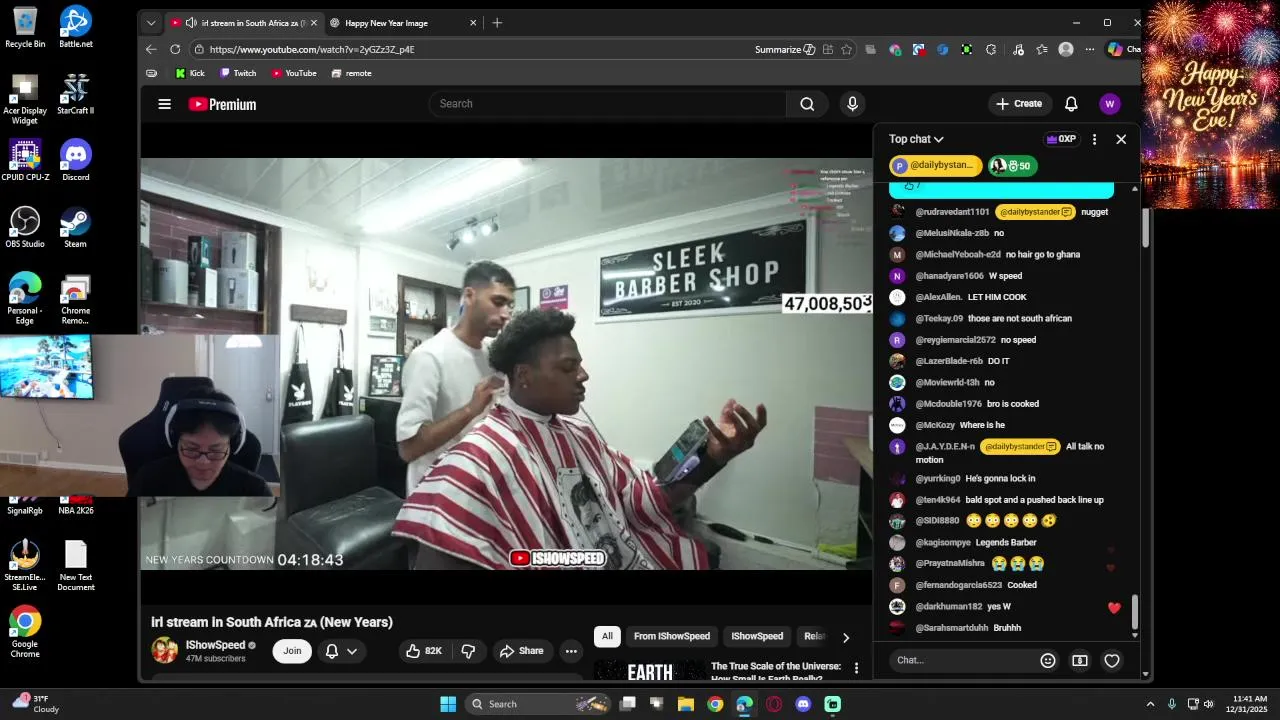
Task: Start voice search with the microphone
Action: tap(852, 104)
